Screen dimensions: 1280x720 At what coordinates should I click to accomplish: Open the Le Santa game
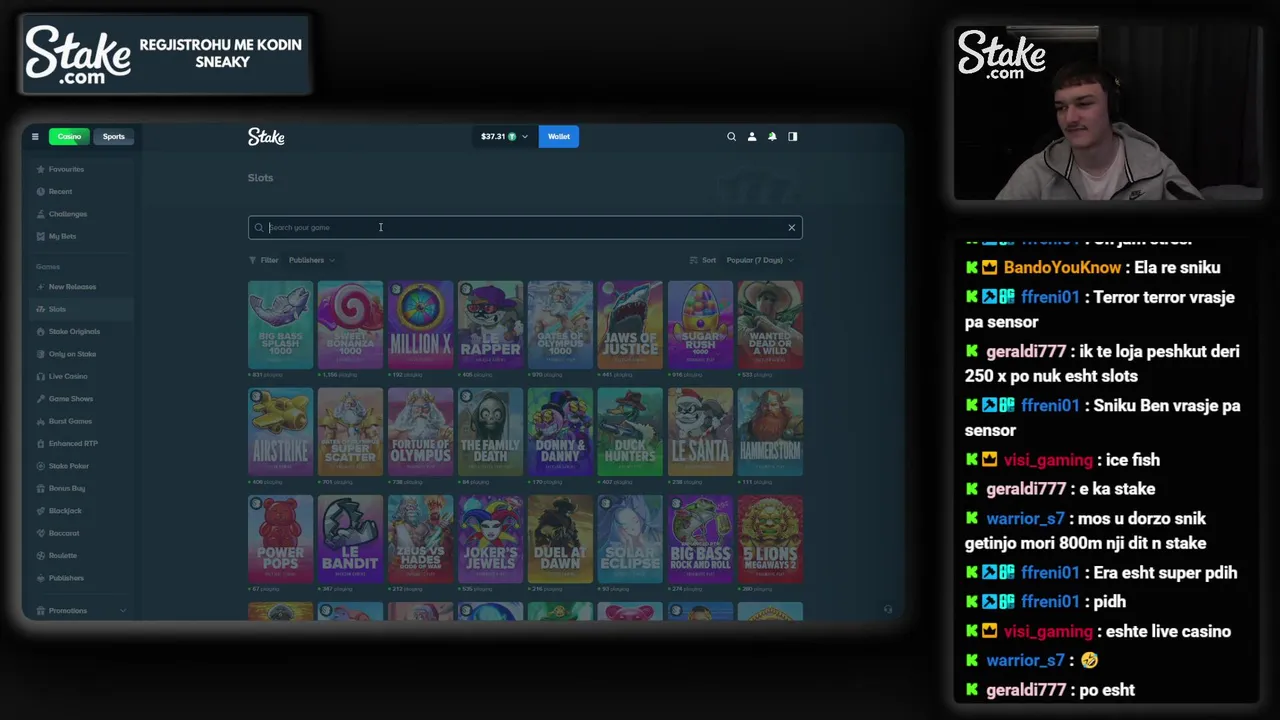click(700, 432)
